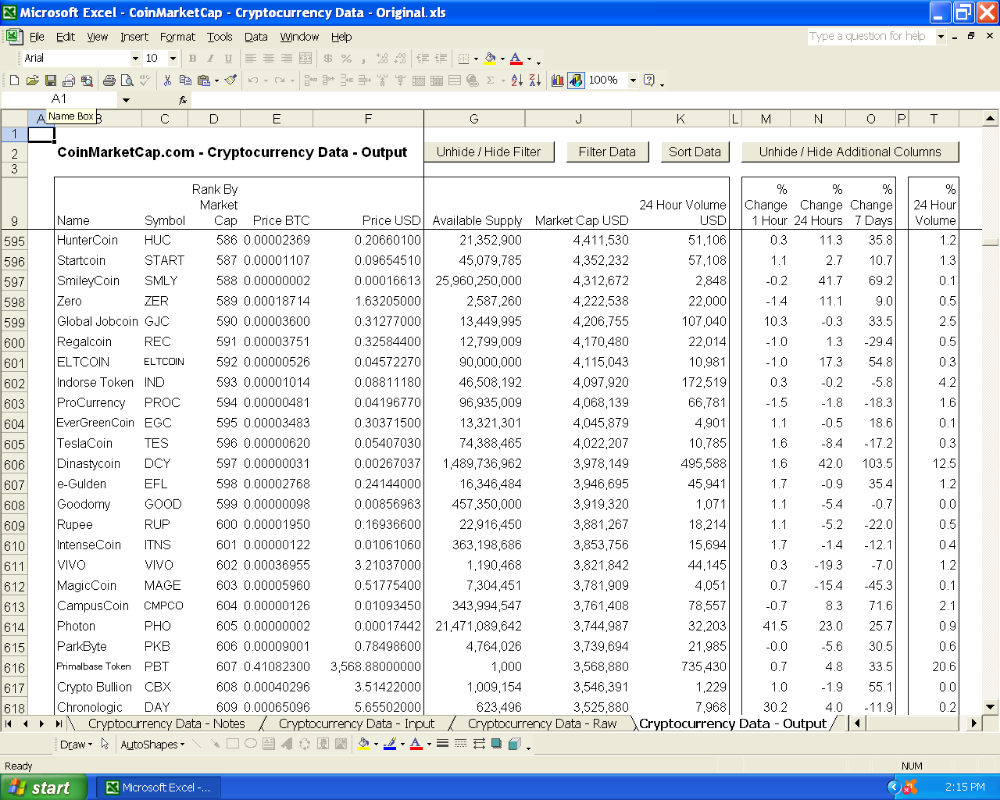Viewport: 1000px width, 800px height.
Task: Open the Font name dropdown
Action: click(x=135, y=59)
